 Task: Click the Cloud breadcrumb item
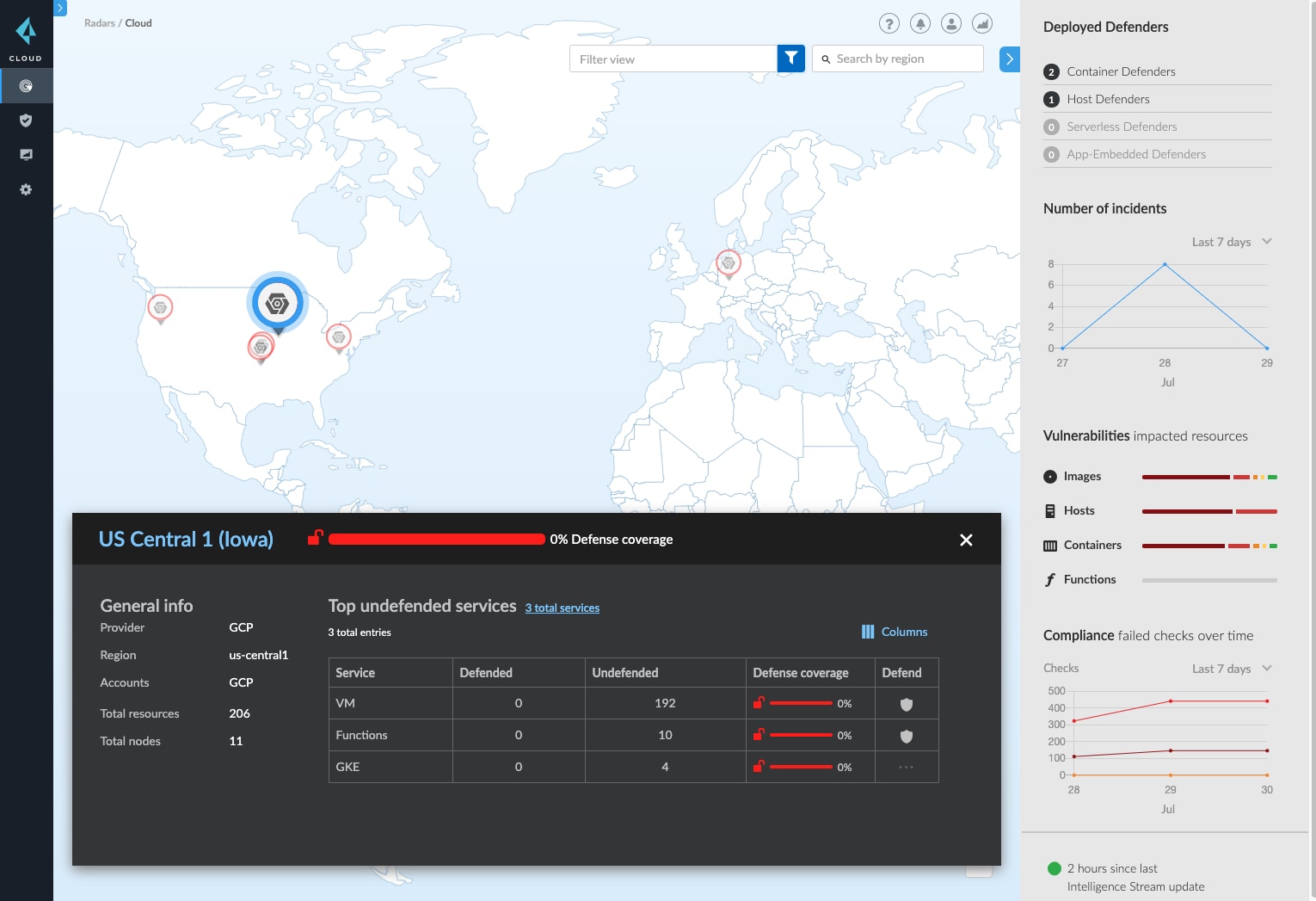coord(138,23)
